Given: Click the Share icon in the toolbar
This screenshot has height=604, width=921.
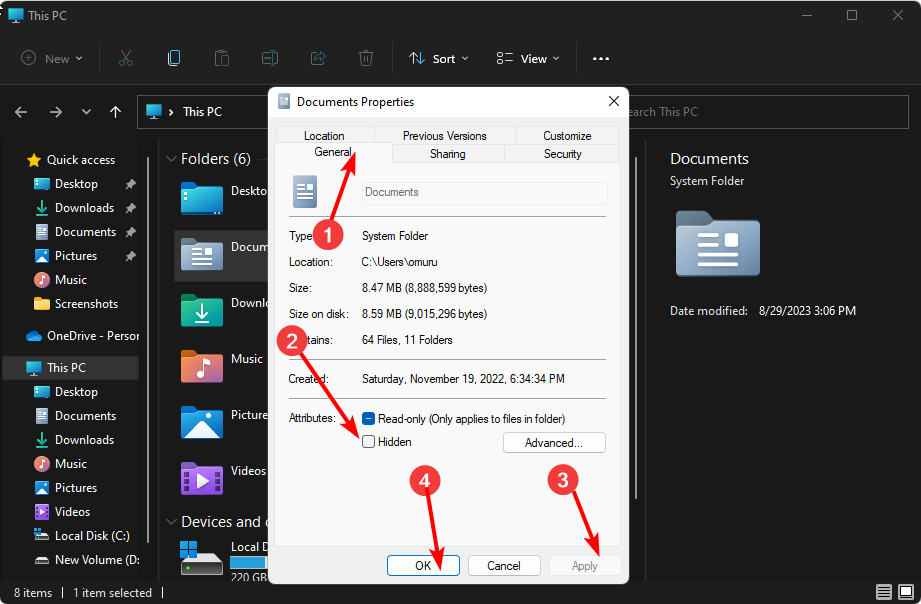Looking at the screenshot, I should (x=317, y=58).
